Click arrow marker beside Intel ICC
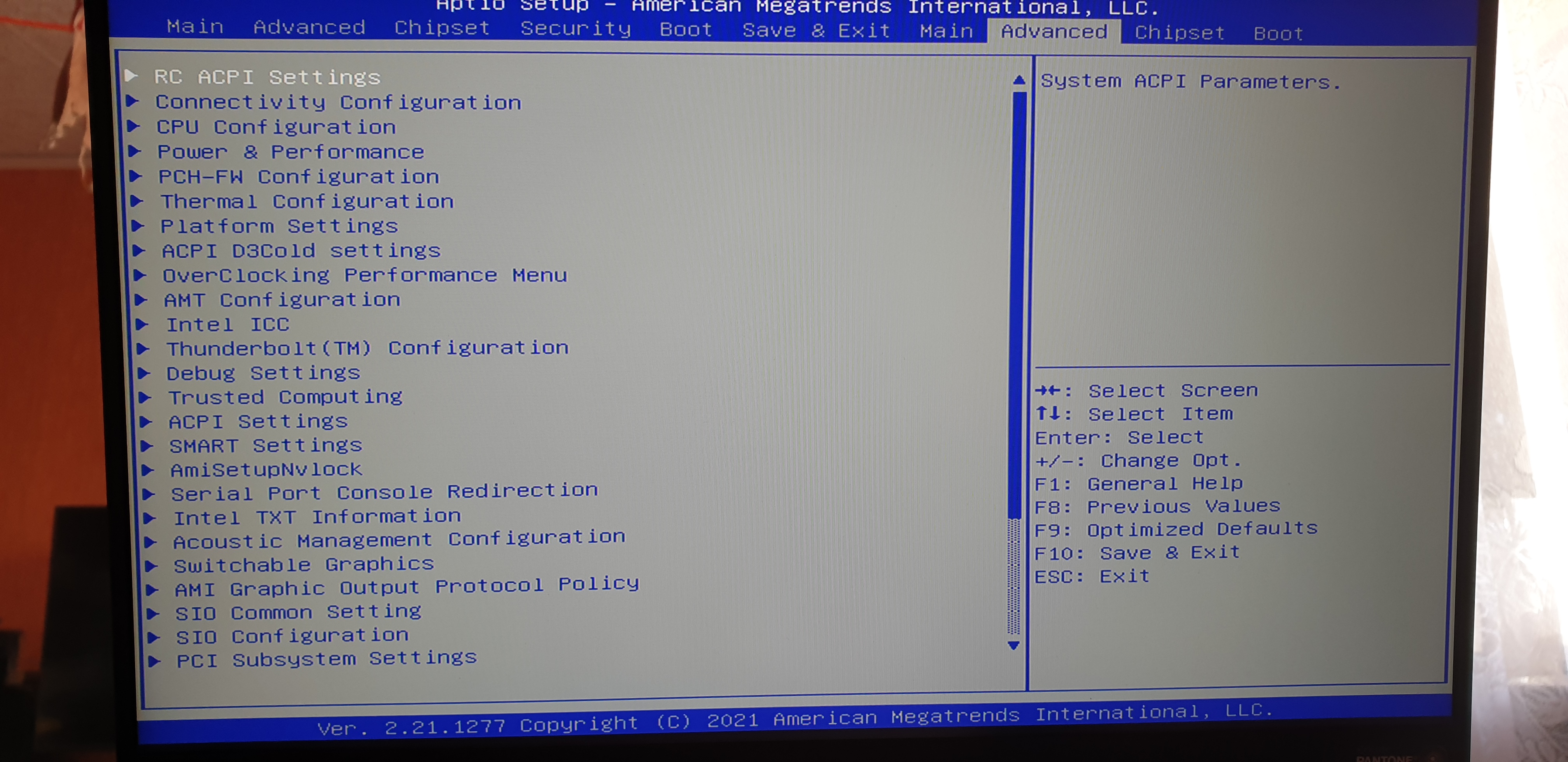The width and height of the screenshot is (1568, 762). (142, 324)
